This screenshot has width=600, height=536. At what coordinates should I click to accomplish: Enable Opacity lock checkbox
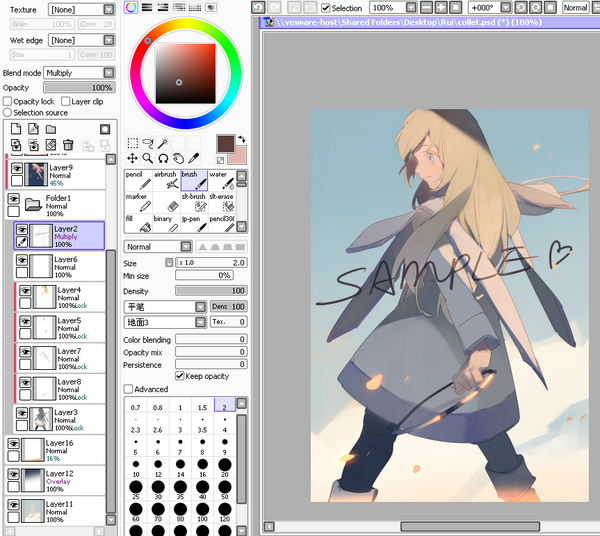coord(7,101)
